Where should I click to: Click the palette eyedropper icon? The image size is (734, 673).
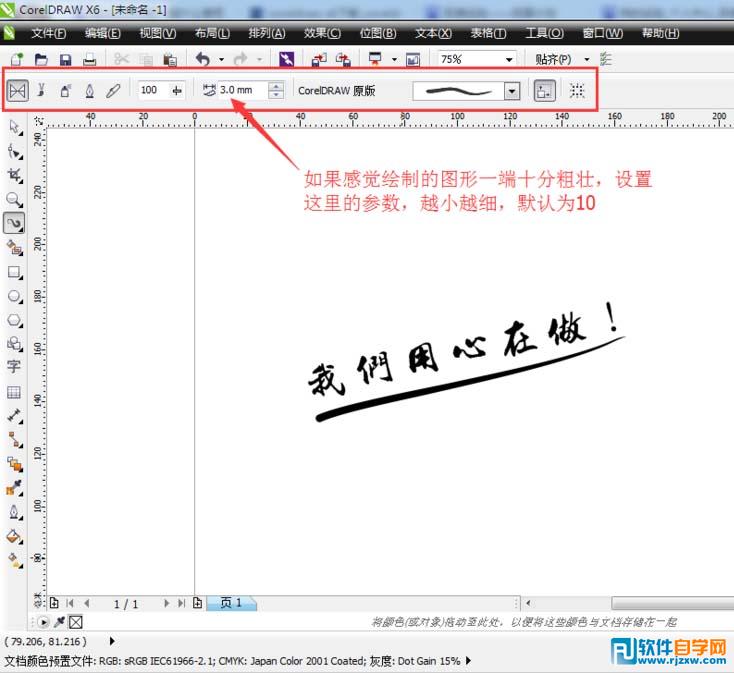coord(59,622)
